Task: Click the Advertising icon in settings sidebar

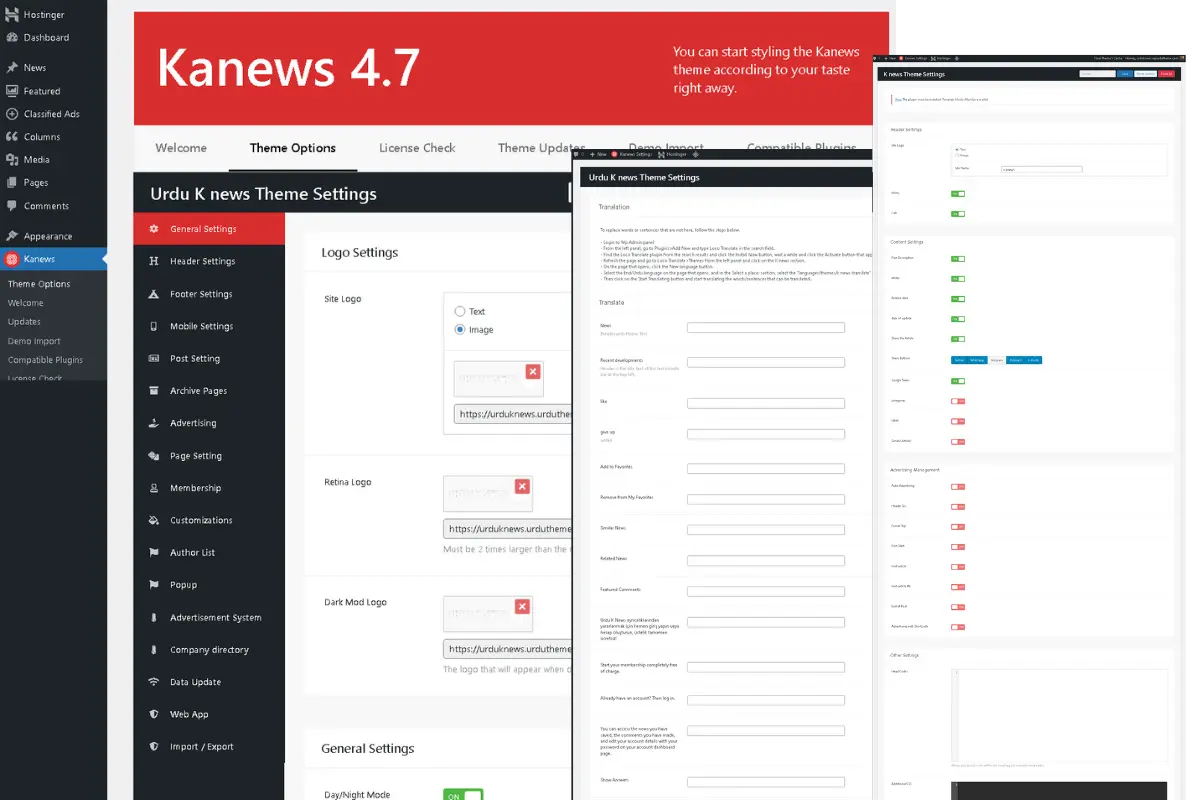Action: (154, 423)
